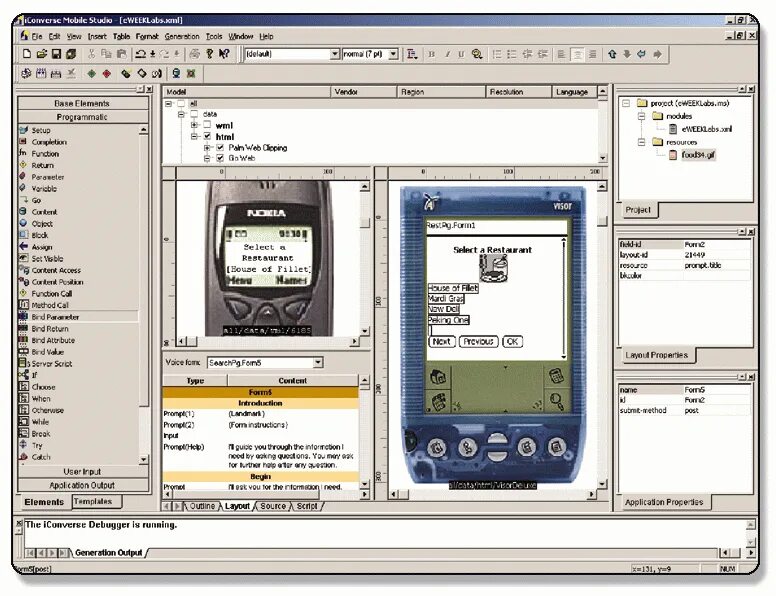Uncheck the Go Web checkbox
This screenshot has width=776, height=596.
[220, 158]
